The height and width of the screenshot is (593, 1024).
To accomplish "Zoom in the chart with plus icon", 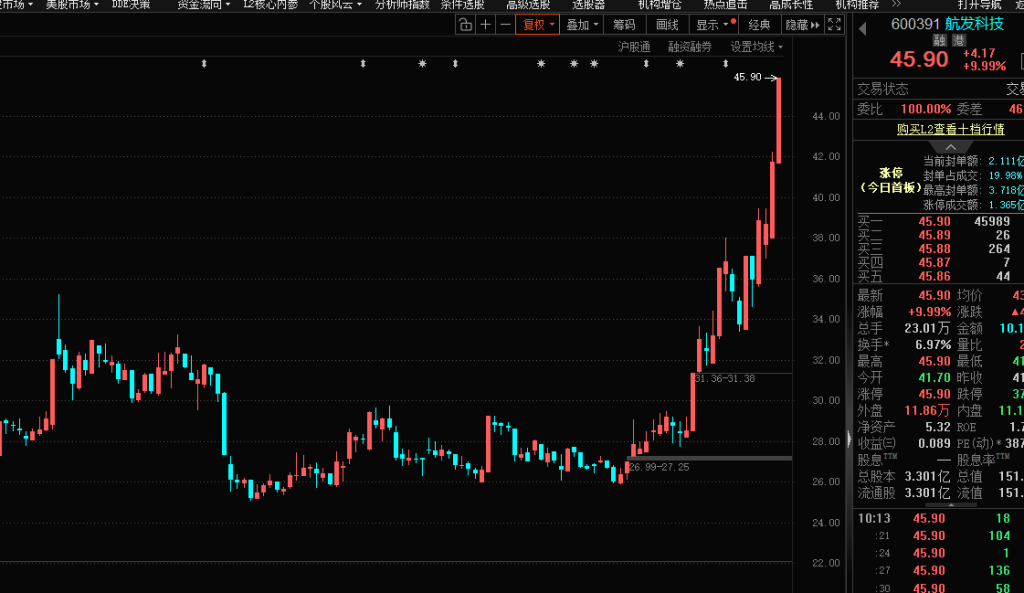I will click(486, 25).
